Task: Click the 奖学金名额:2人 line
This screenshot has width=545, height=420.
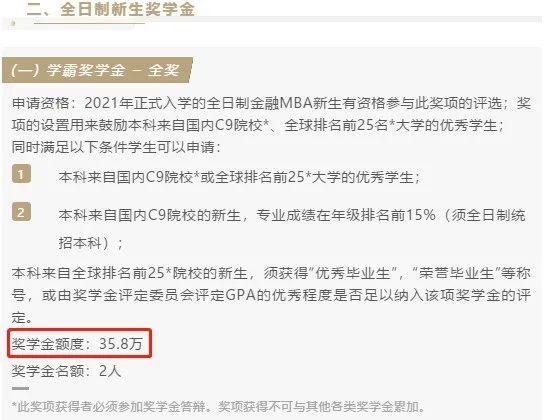Action: pos(66,371)
